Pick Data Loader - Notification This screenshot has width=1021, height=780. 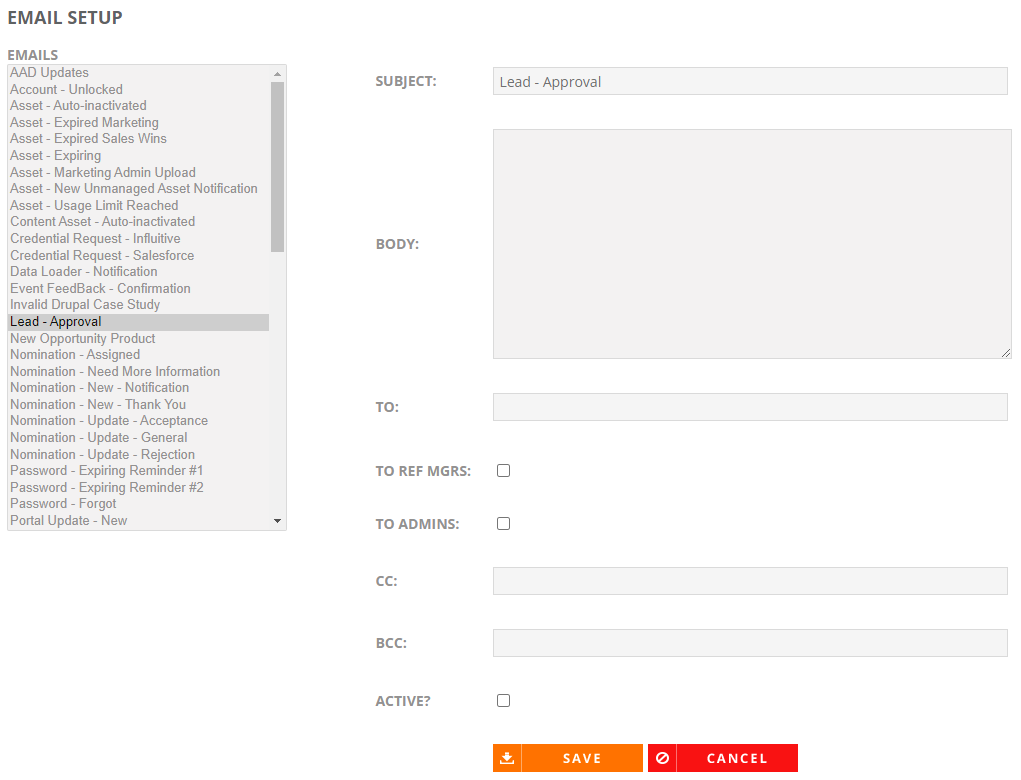tap(139, 272)
